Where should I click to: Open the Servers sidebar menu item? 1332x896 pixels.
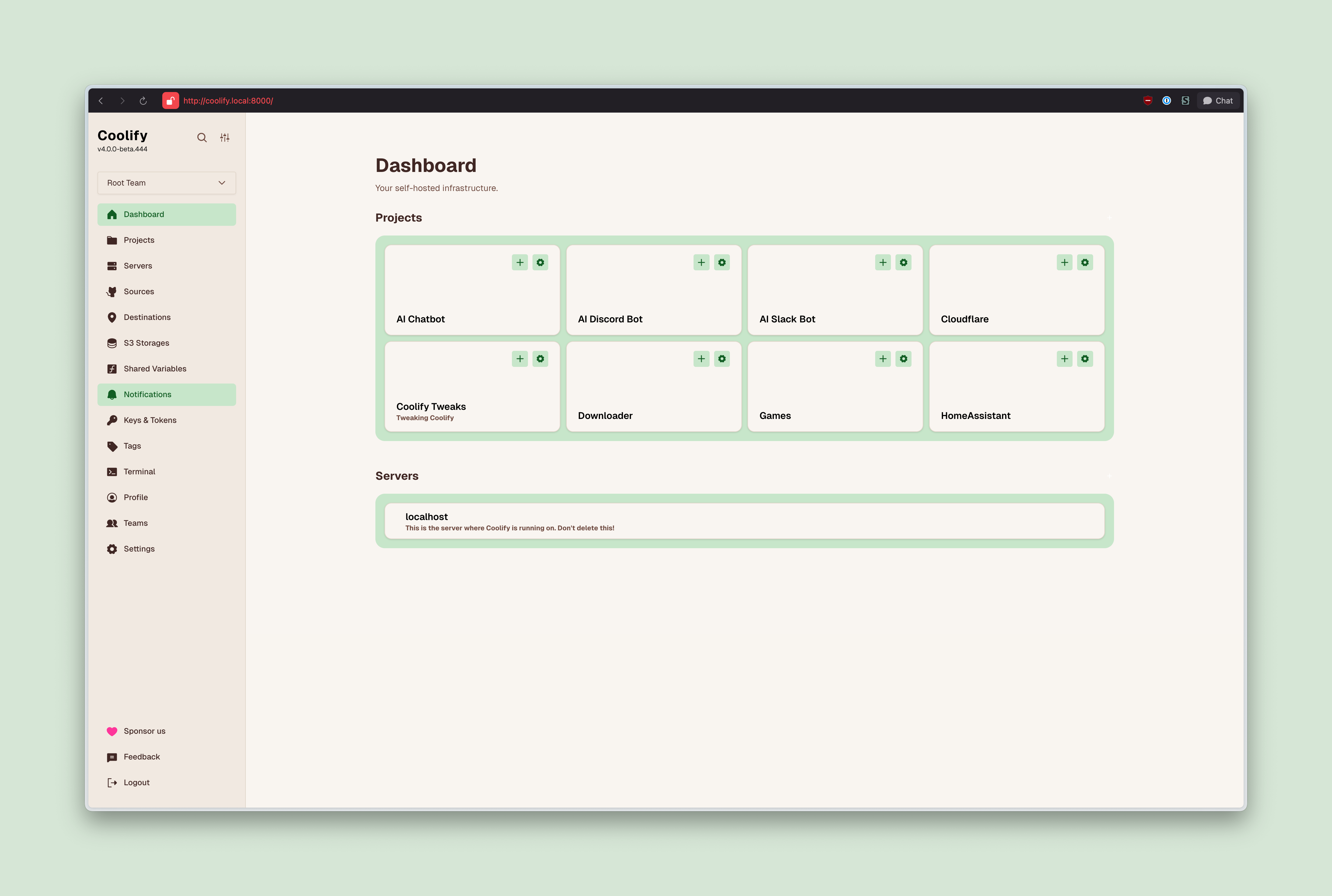(x=138, y=266)
